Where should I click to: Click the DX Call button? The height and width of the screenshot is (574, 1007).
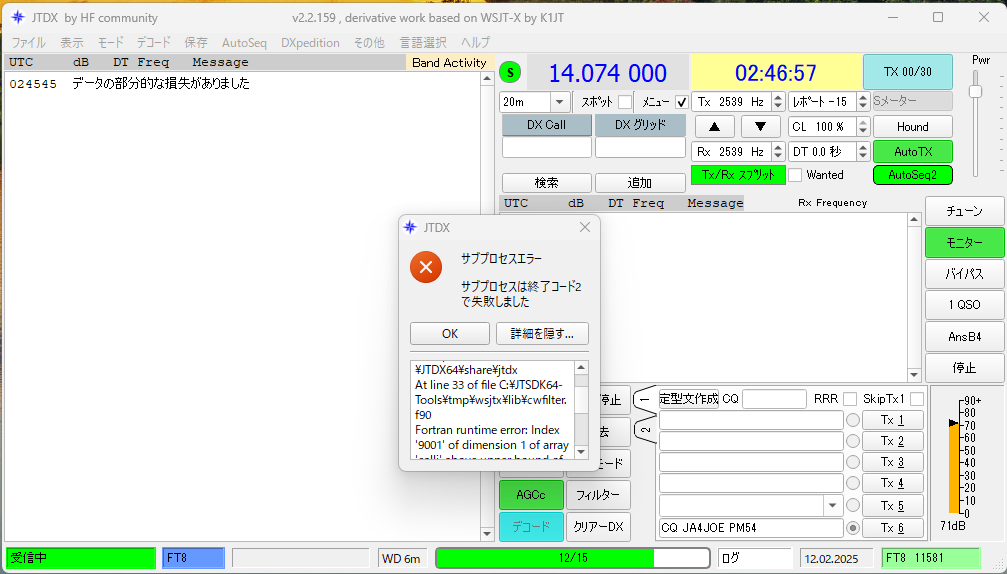(547, 125)
